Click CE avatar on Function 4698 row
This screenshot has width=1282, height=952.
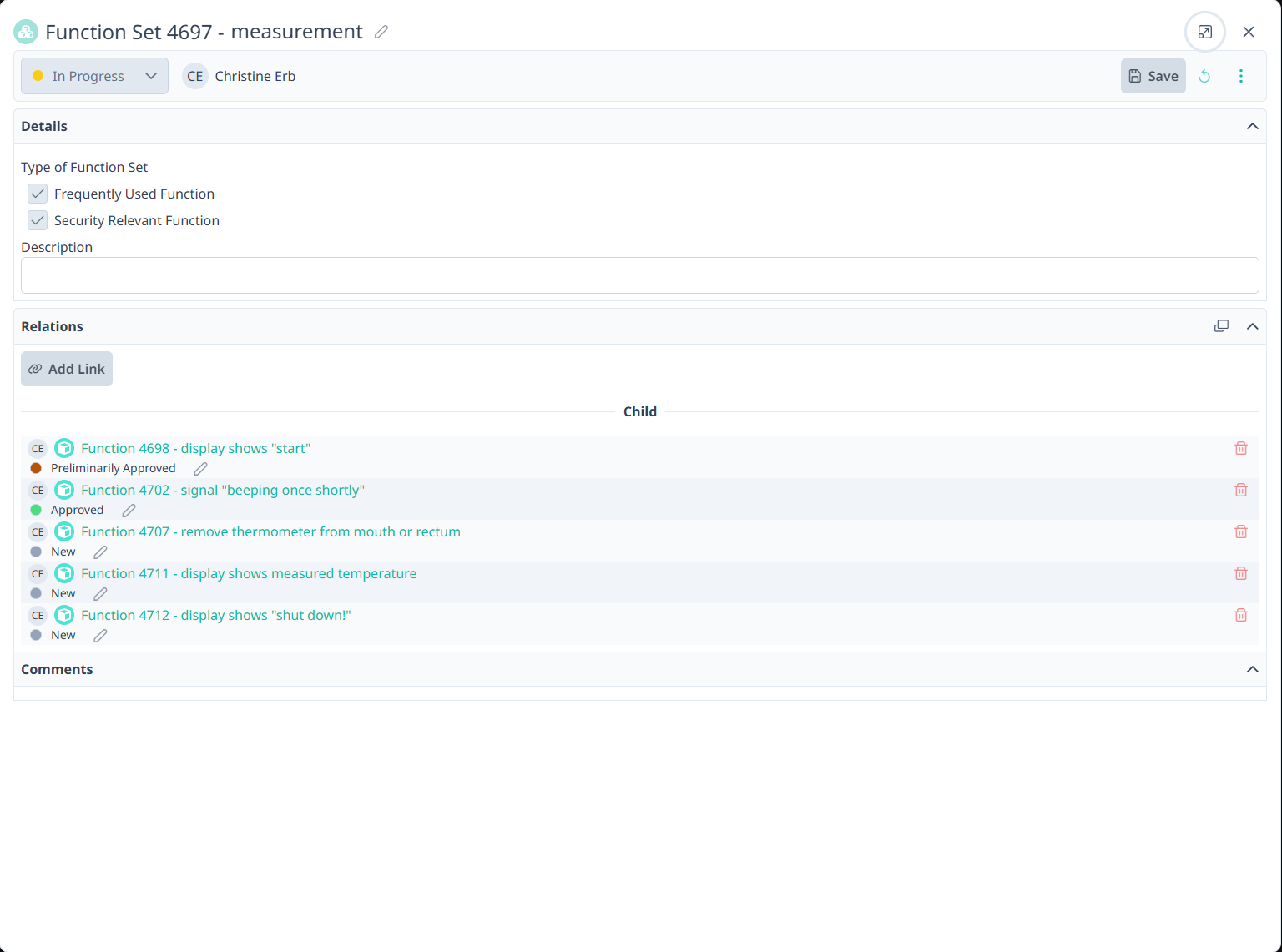coord(38,448)
